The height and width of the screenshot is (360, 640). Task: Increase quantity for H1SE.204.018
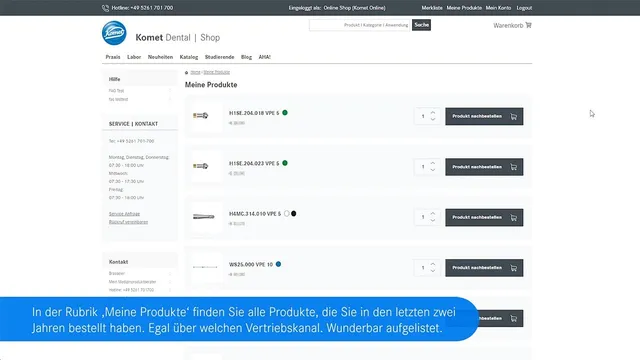pyautogui.click(x=433, y=113)
